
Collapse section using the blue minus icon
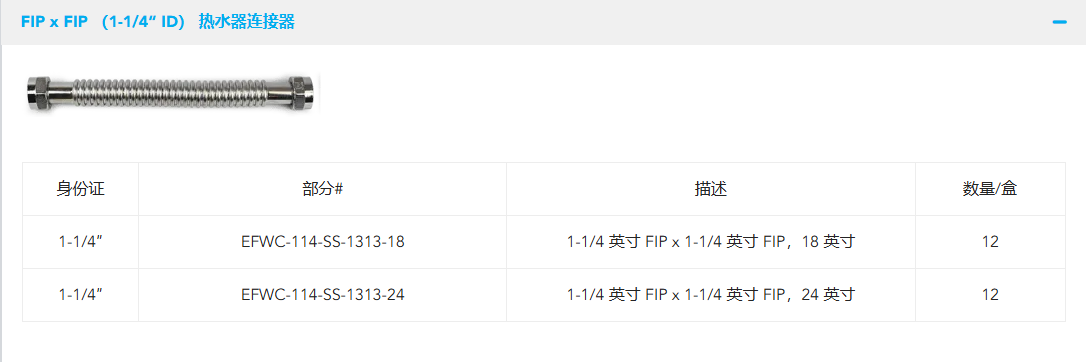[1059, 22]
